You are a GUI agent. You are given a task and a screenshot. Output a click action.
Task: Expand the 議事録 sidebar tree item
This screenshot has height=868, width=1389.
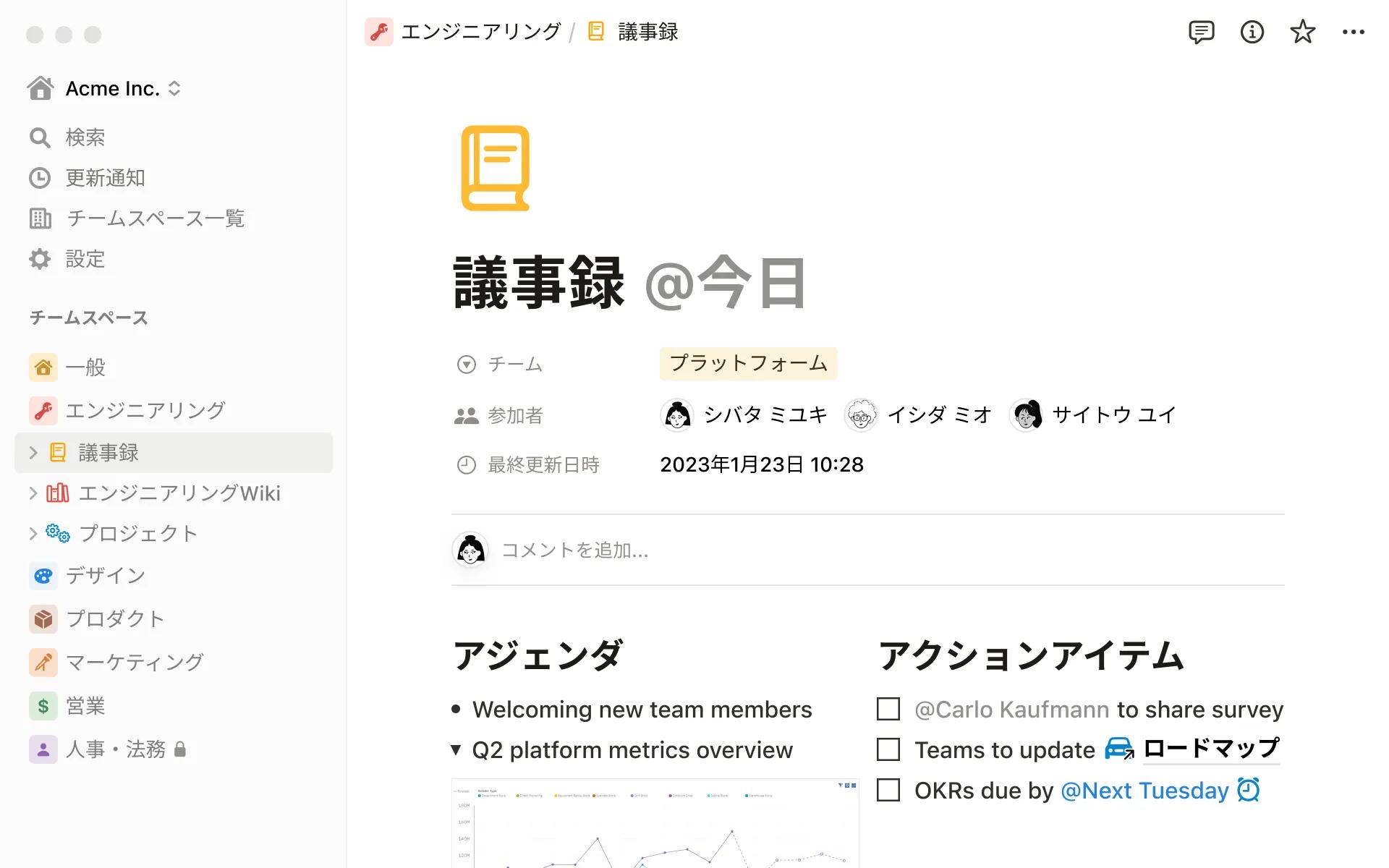point(33,453)
